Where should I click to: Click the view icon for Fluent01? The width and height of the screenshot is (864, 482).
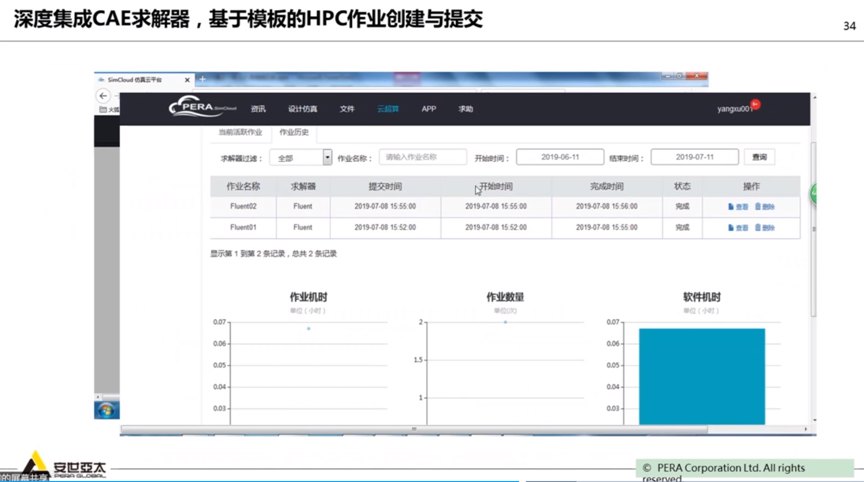[738, 228]
